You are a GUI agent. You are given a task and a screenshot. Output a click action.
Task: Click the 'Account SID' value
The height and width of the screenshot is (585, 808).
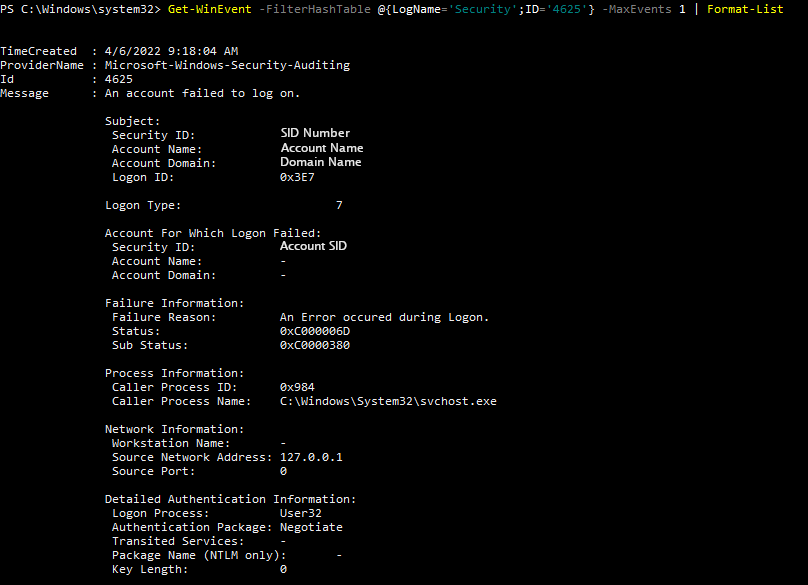tap(313, 246)
